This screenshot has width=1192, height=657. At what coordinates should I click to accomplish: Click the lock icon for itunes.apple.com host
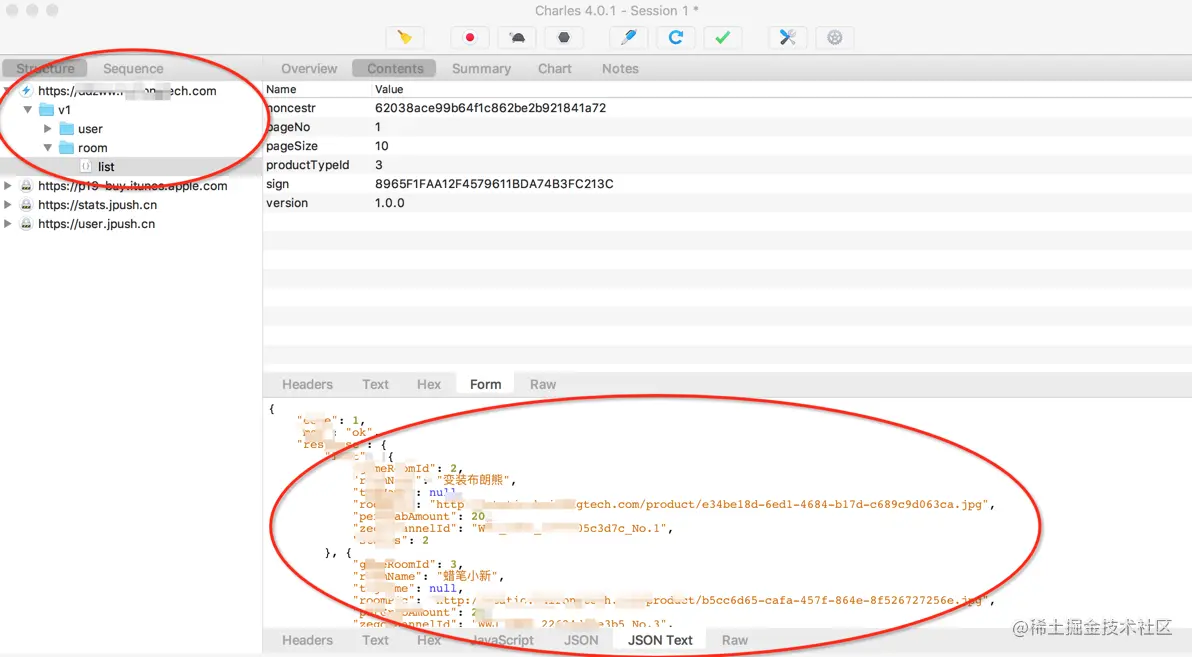click(x=27, y=186)
